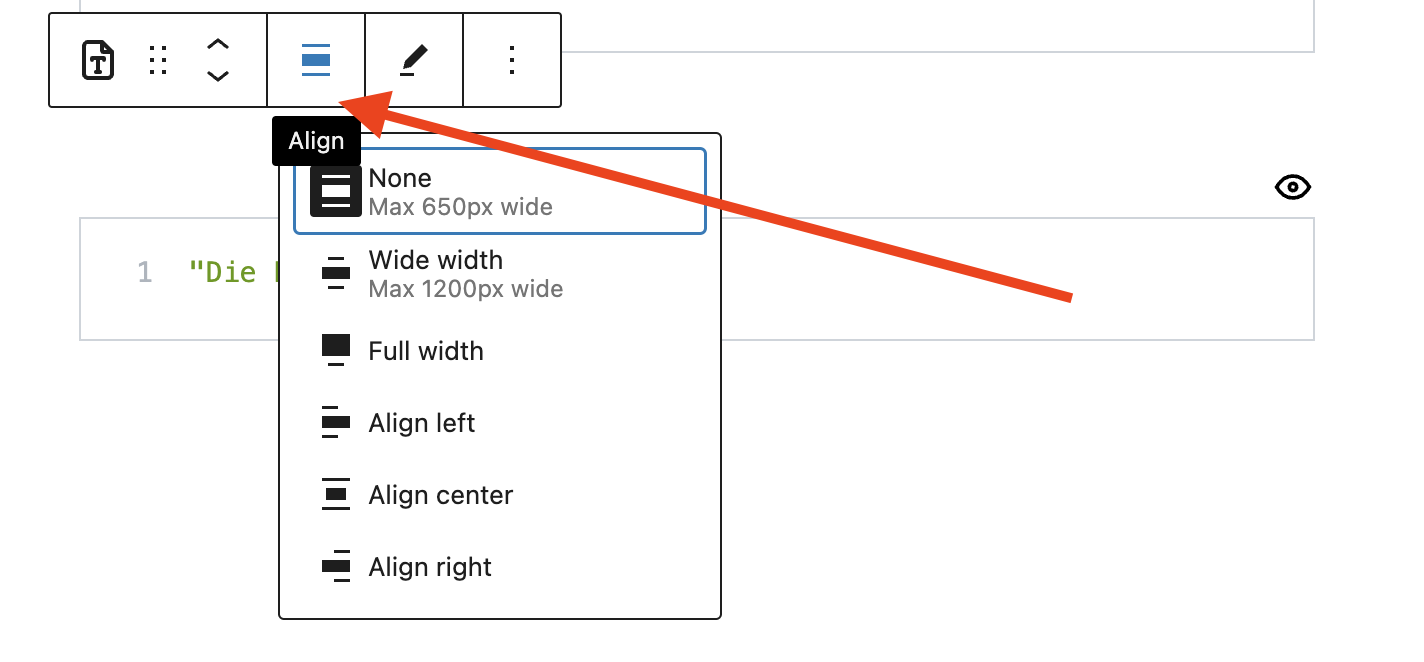Move block down with the down chevron

tap(218, 76)
